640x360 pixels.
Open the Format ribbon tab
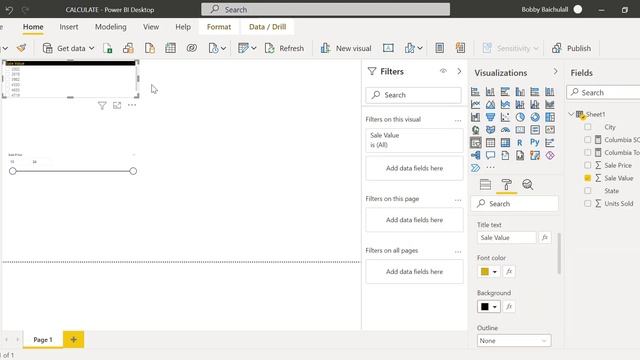(219, 27)
